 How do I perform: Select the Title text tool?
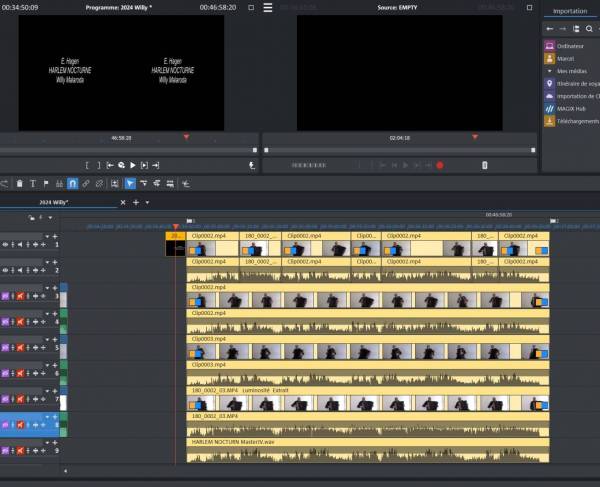32,184
